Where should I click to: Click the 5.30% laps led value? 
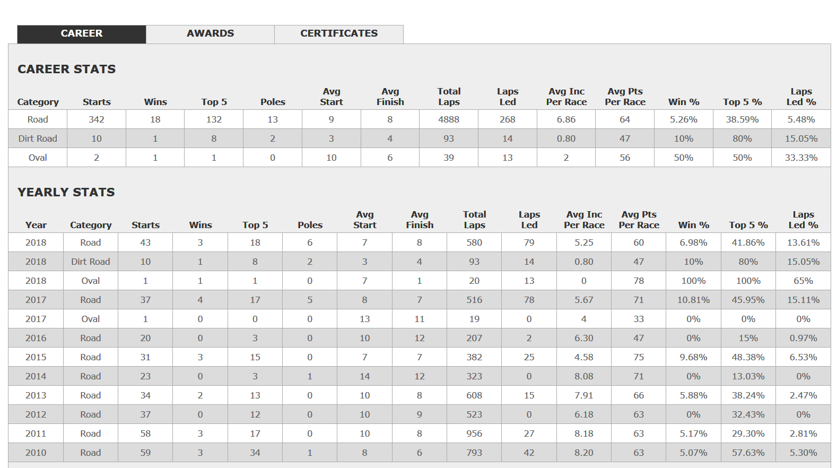pos(803,453)
